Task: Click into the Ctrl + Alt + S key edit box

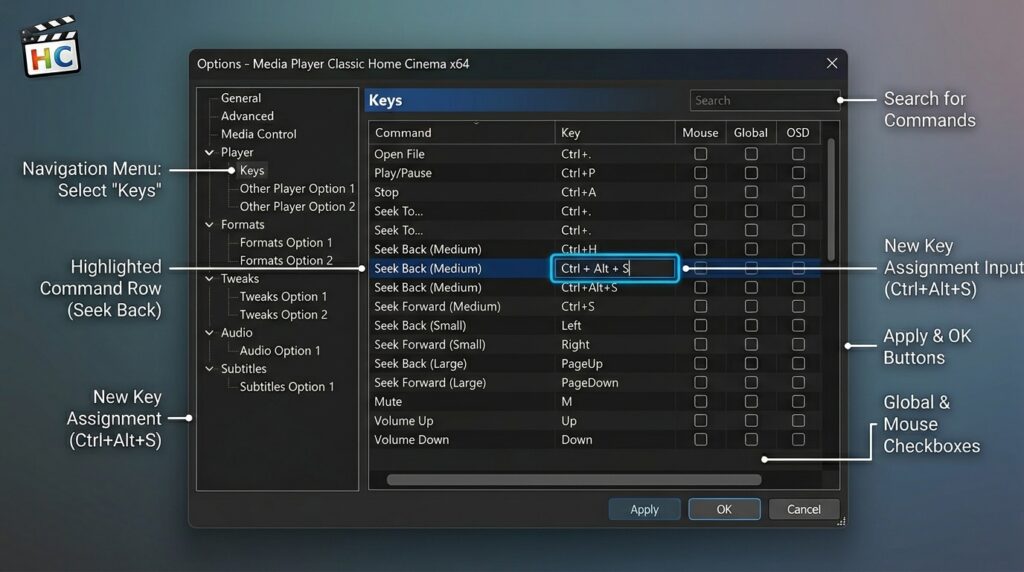Action: point(615,268)
